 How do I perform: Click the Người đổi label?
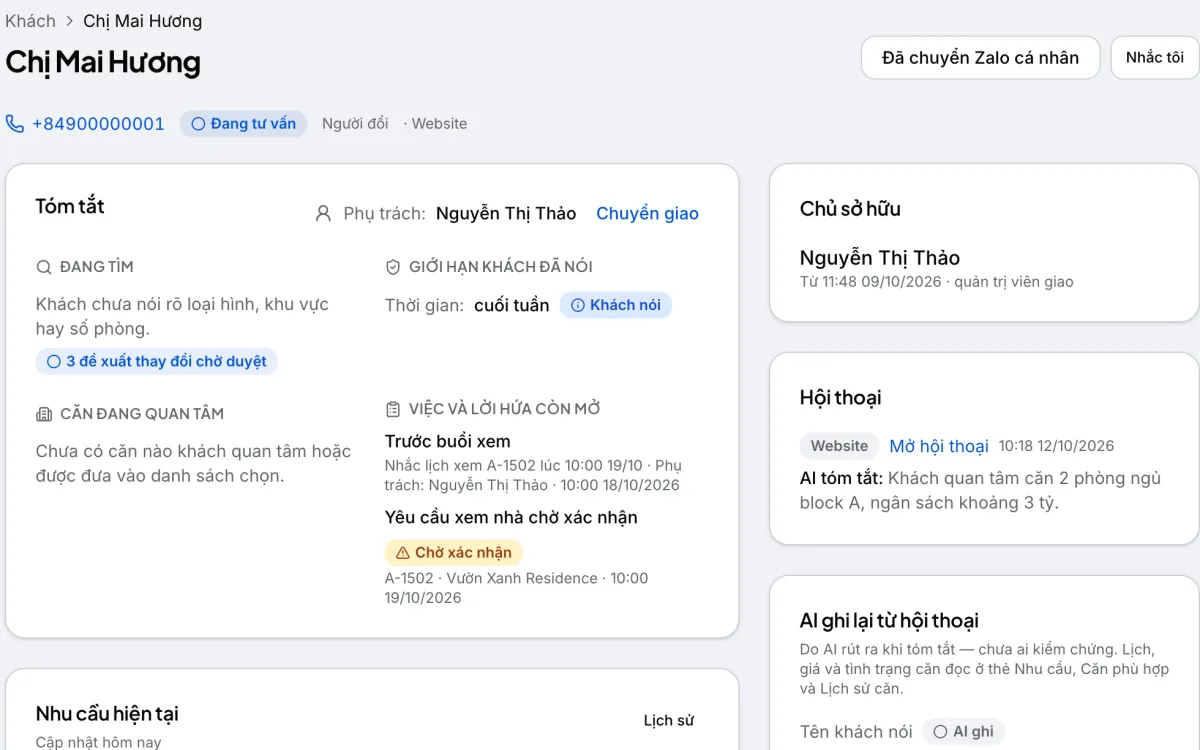click(x=355, y=124)
